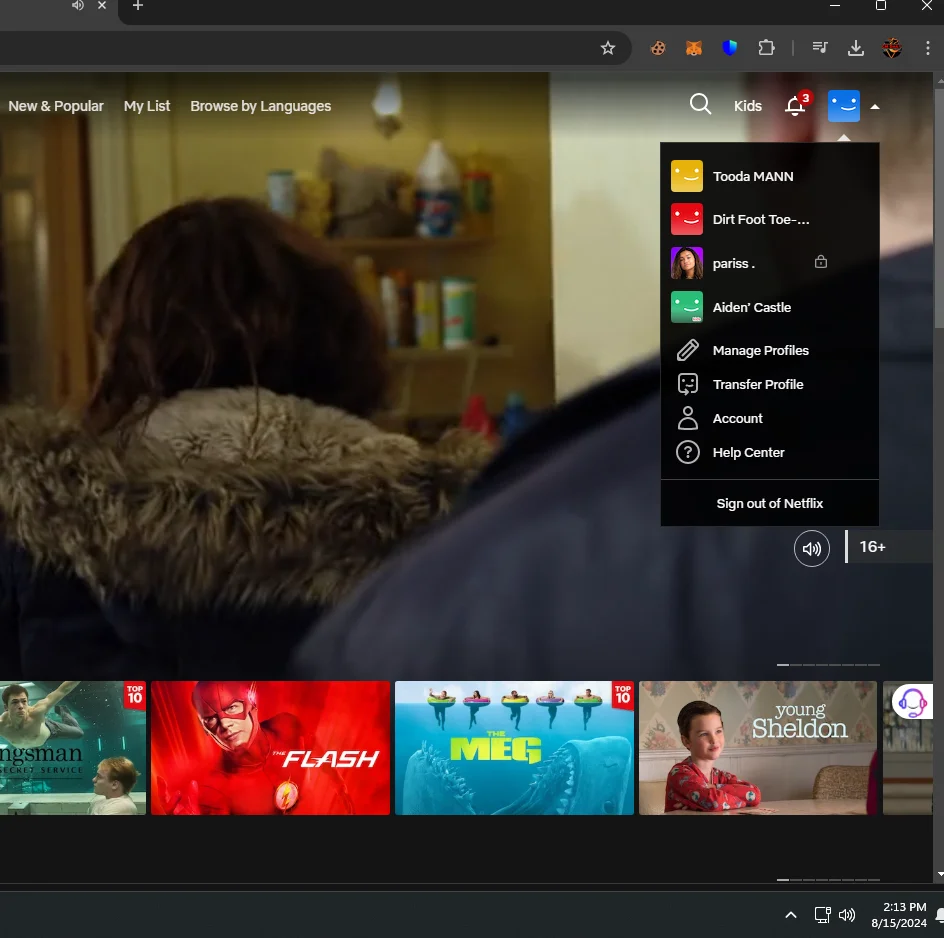Open Kingsman Secret Service thumbnail

73,748
